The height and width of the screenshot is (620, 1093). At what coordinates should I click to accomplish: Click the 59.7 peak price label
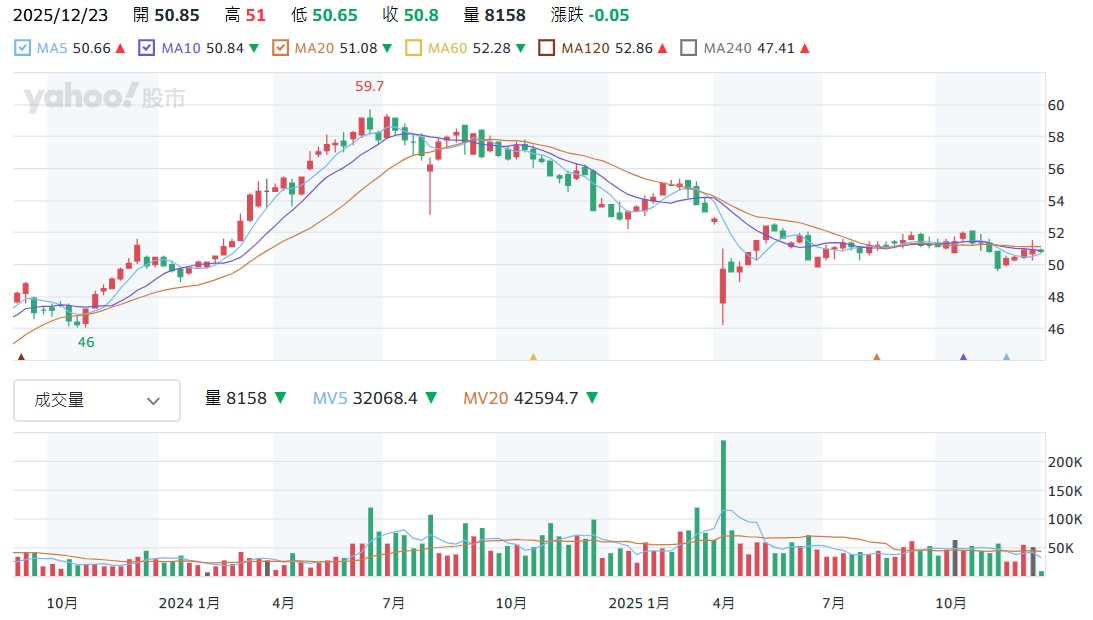(x=370, y=87)
